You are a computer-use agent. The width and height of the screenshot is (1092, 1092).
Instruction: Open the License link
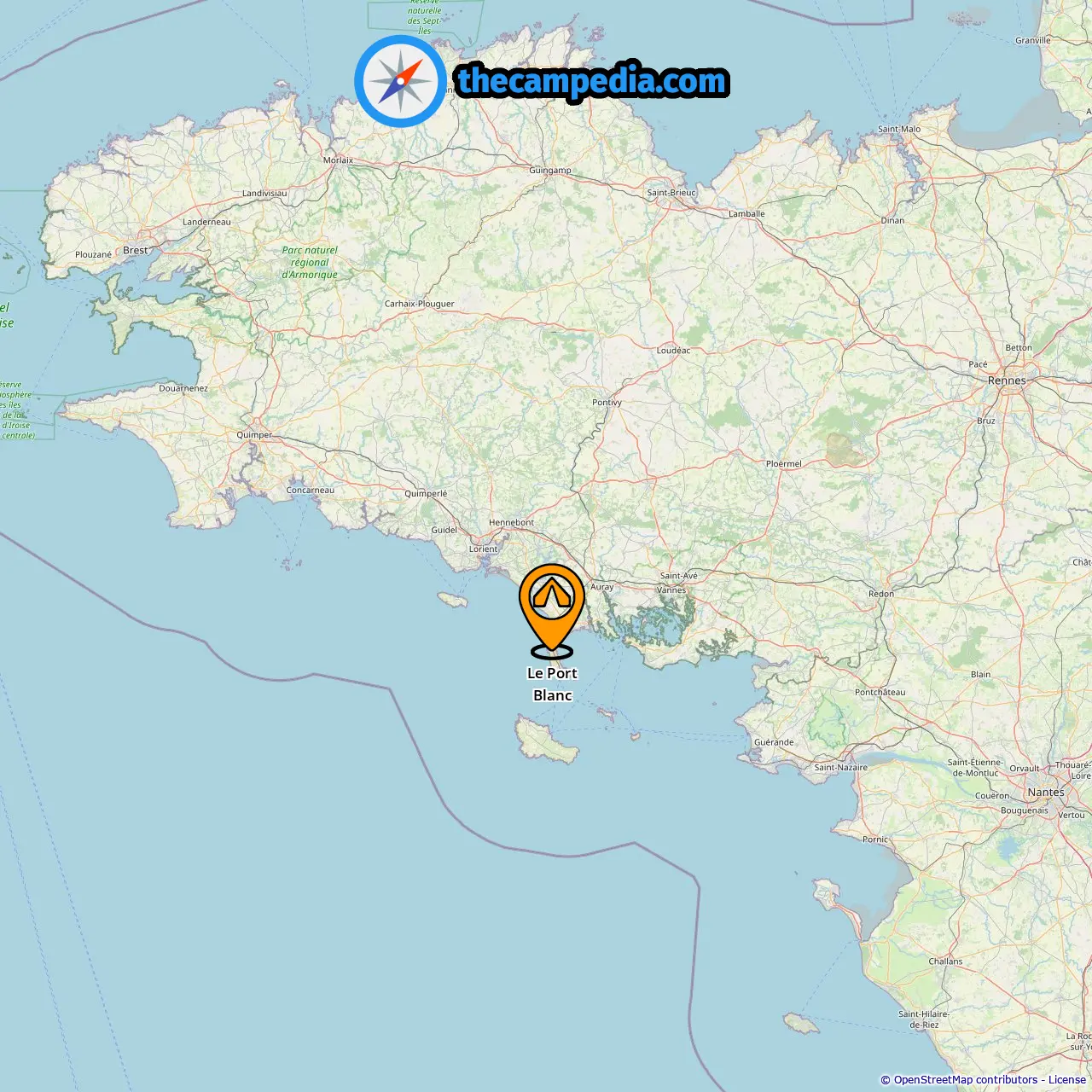click(x=1067, y=1080)
